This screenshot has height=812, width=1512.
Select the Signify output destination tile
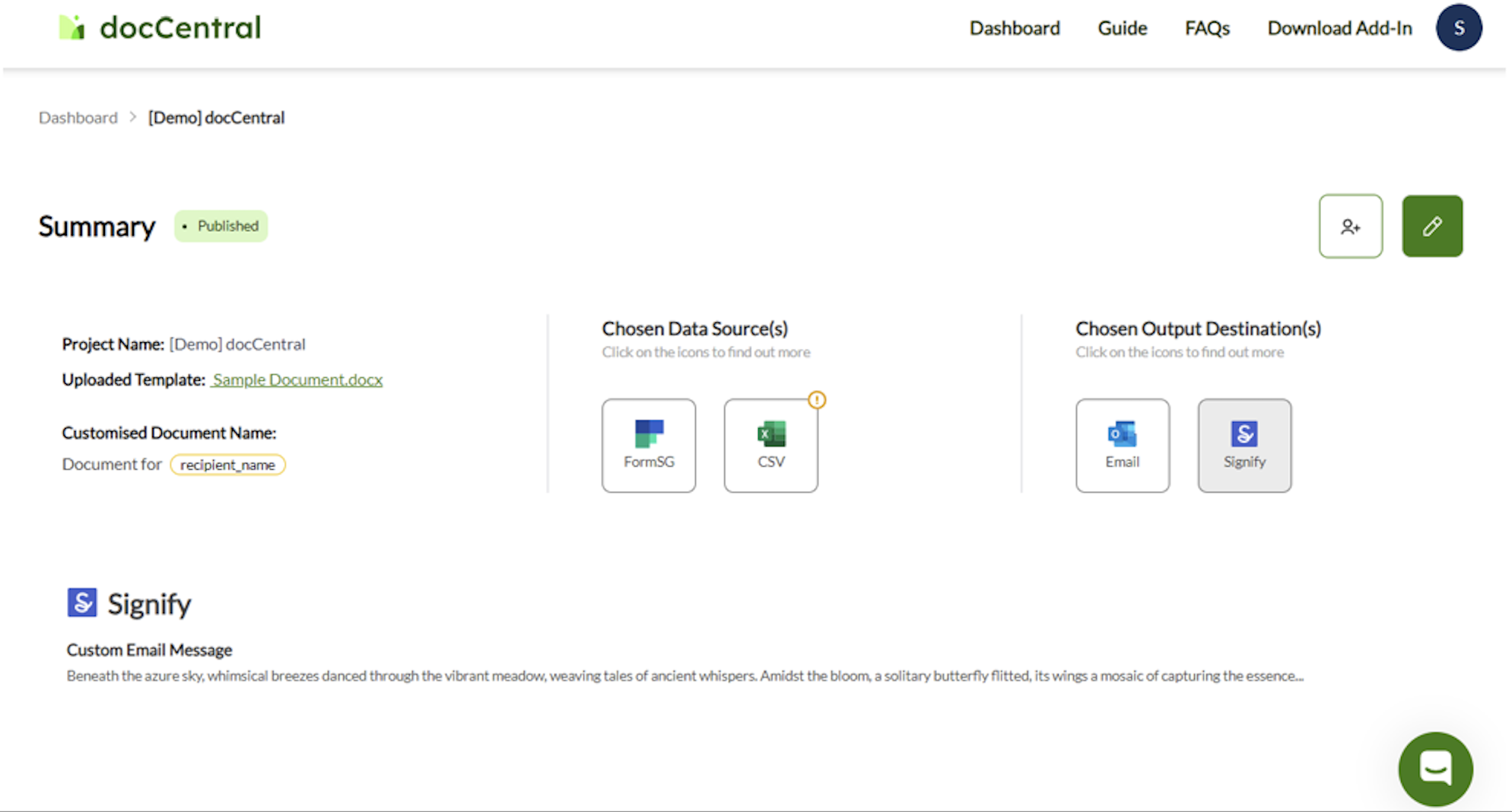(1244, 446)
